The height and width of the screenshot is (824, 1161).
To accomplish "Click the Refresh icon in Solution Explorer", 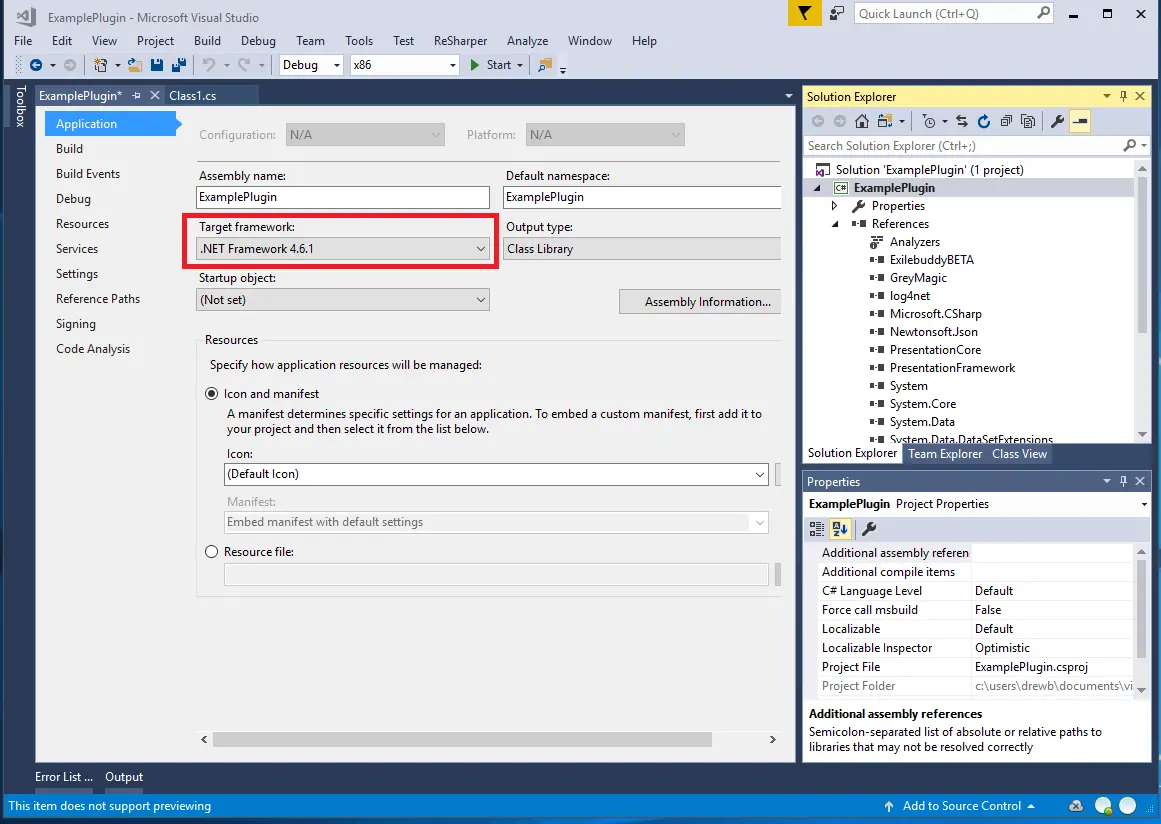I will (983, 121).
